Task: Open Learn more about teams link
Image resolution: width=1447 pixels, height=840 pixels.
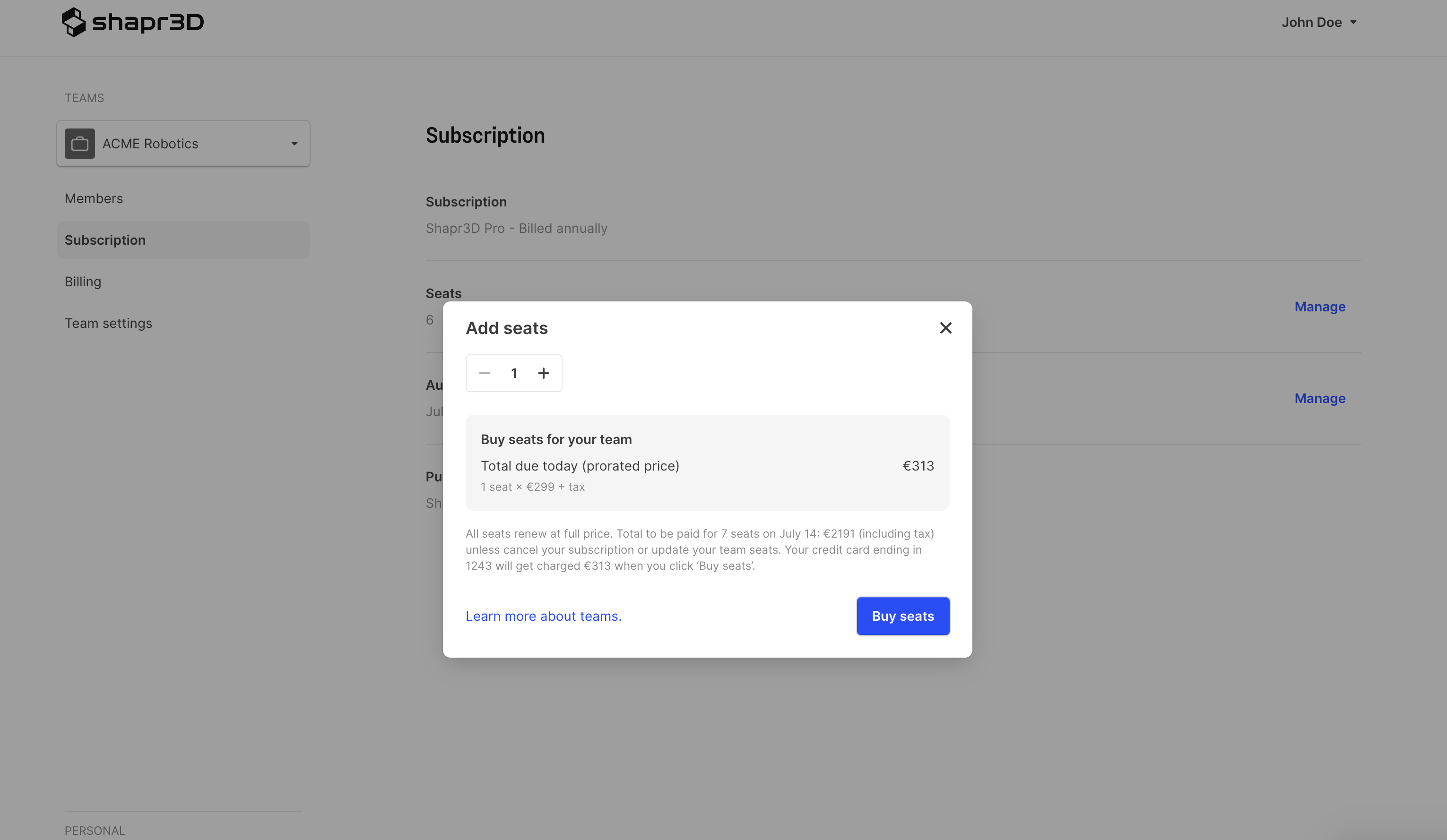Action: [x=543, y=616]
